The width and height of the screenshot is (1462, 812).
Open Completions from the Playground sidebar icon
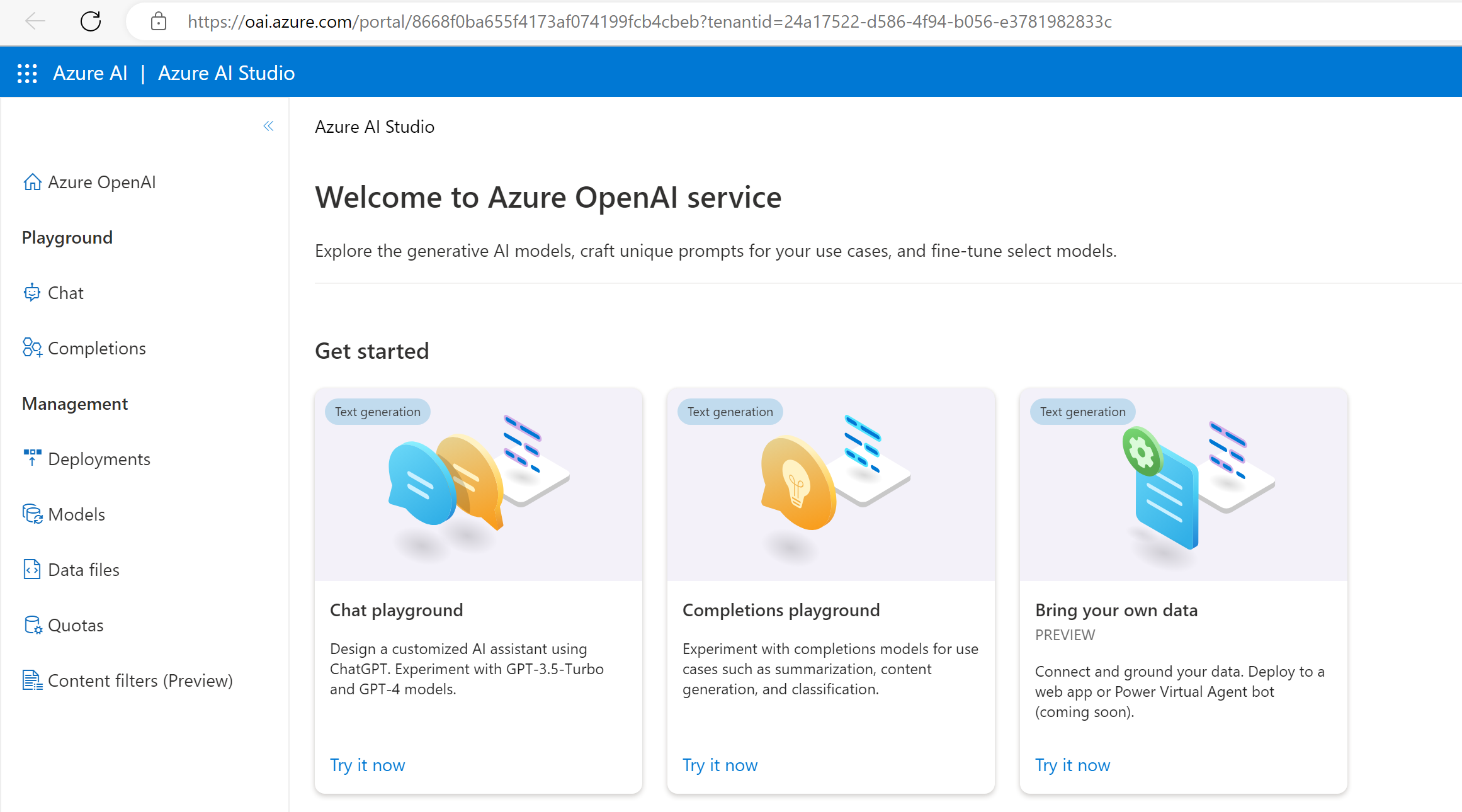point(32,347)
